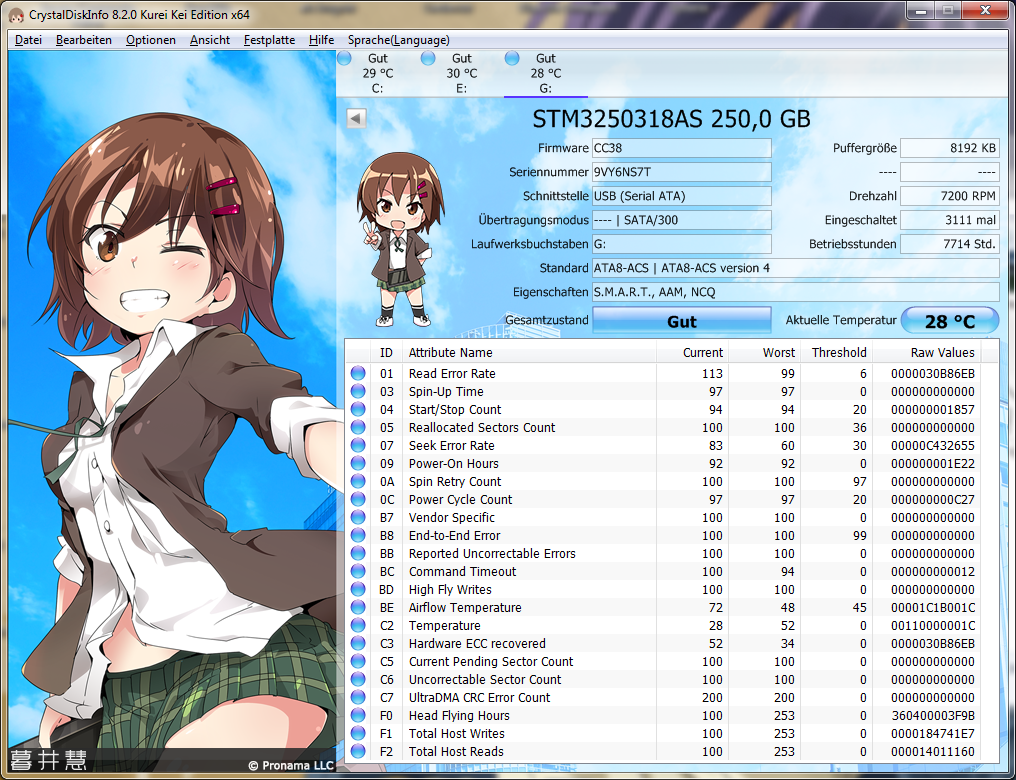Click the Attribute Name column header
This screenshot has width=1016, height=780.
[x=529, y=352]
